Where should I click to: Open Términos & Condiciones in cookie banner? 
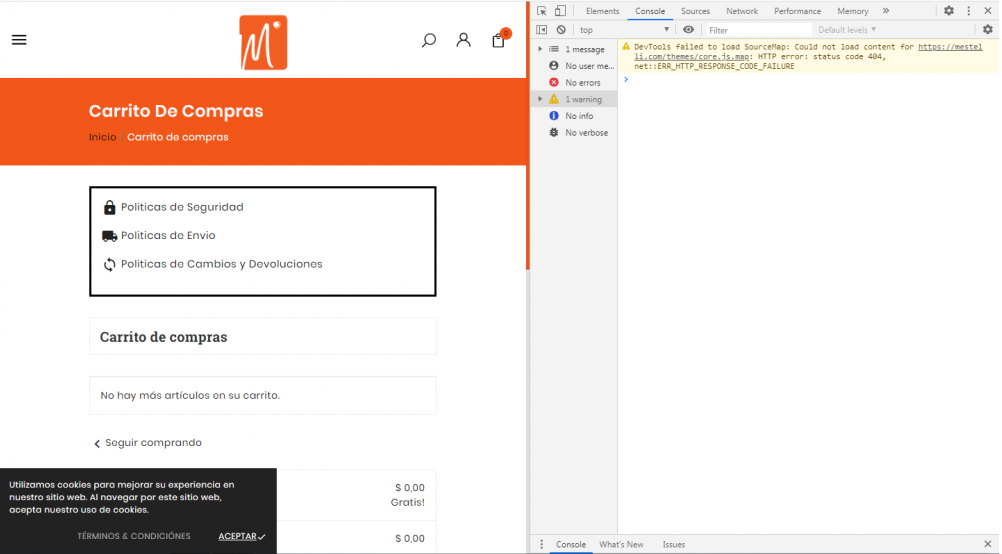(x=134, y=536)
